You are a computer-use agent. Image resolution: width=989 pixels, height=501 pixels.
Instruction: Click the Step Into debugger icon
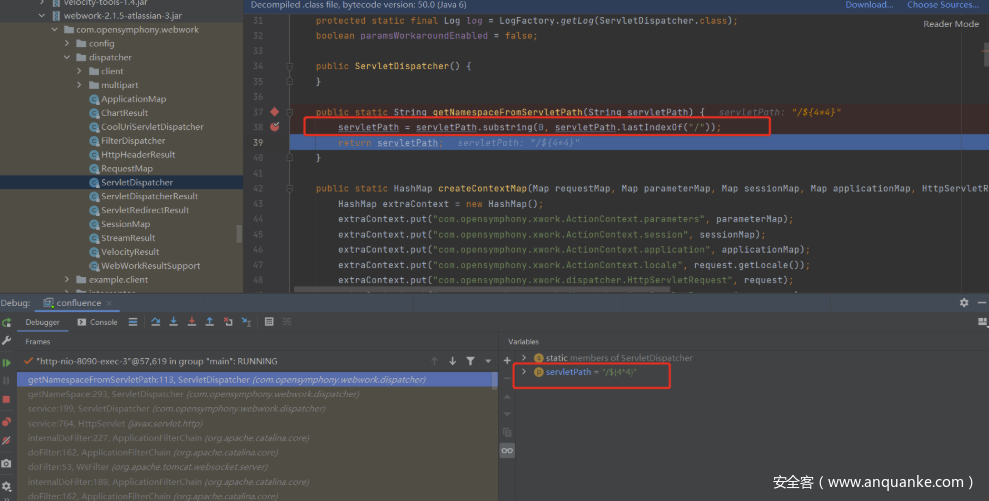point(173,322)
